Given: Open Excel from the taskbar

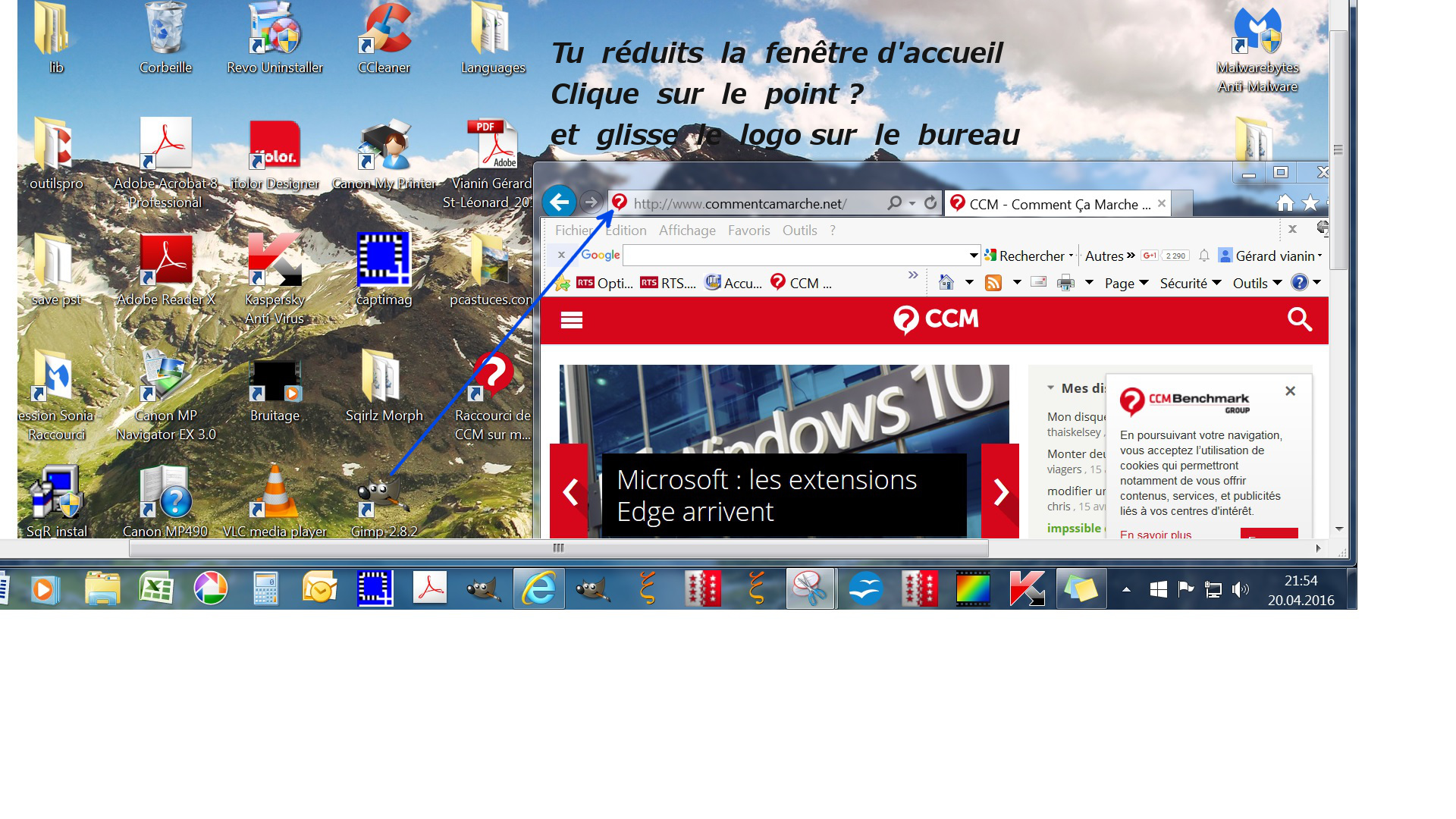Looking at the screenshot, I should [156, 588].
